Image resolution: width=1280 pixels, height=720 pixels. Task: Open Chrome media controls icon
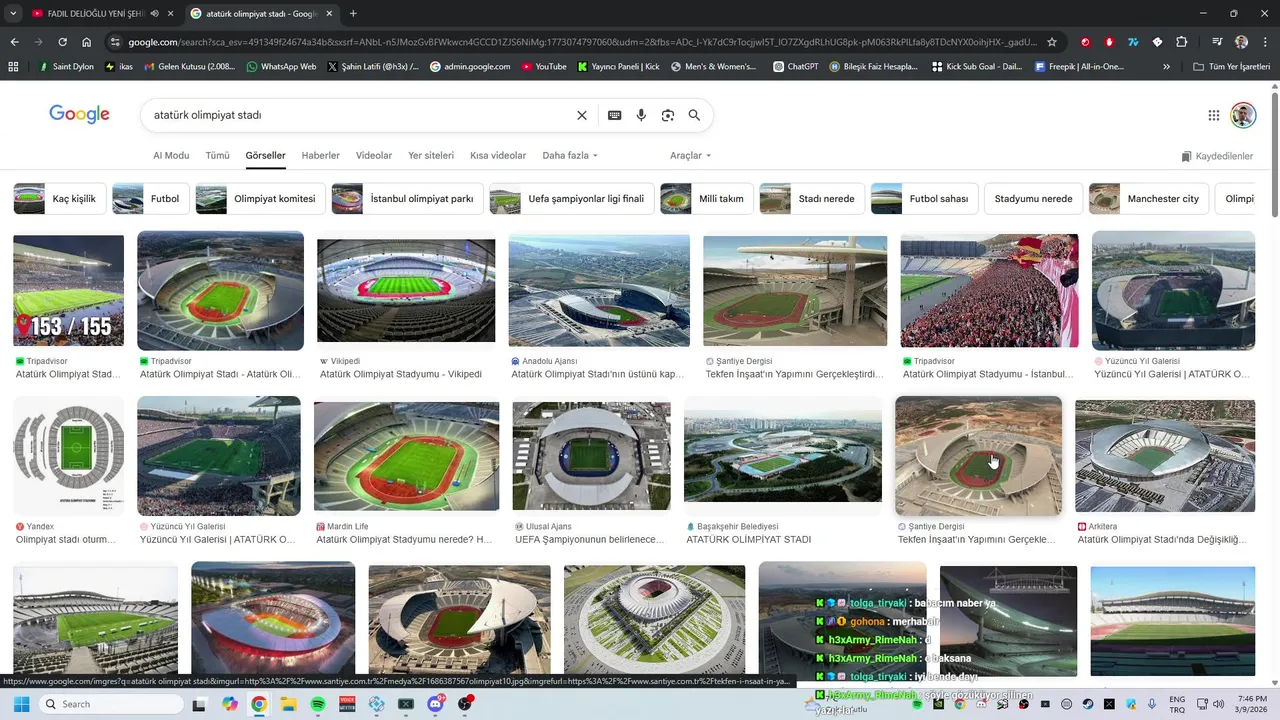[x=1217, y=42]
